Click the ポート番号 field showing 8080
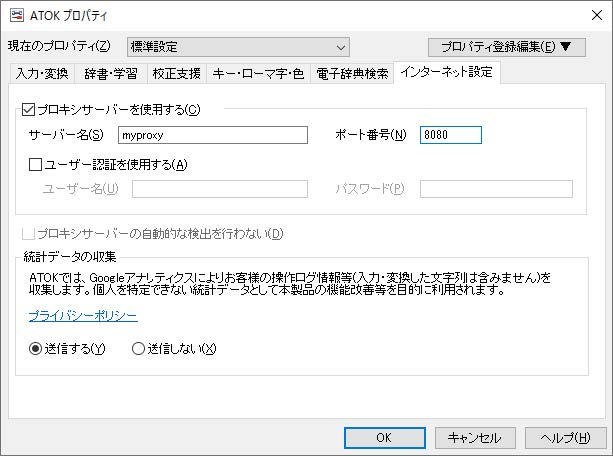 pos(451,135)
